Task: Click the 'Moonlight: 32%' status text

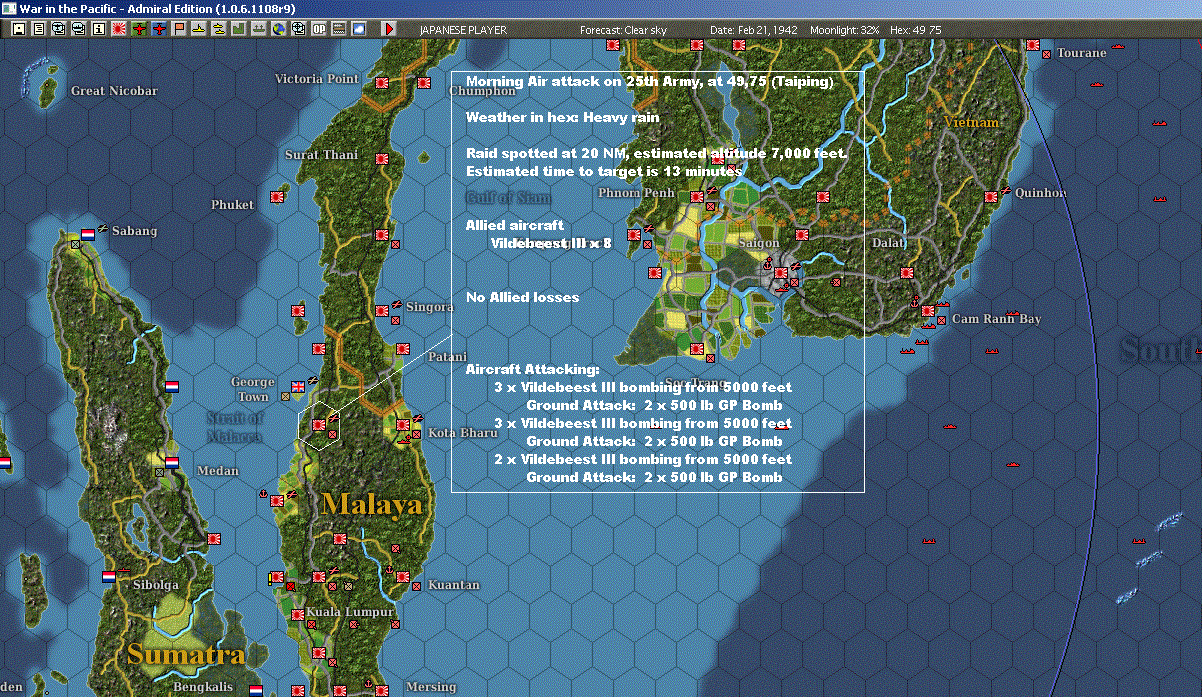Action: pos(845,30)
